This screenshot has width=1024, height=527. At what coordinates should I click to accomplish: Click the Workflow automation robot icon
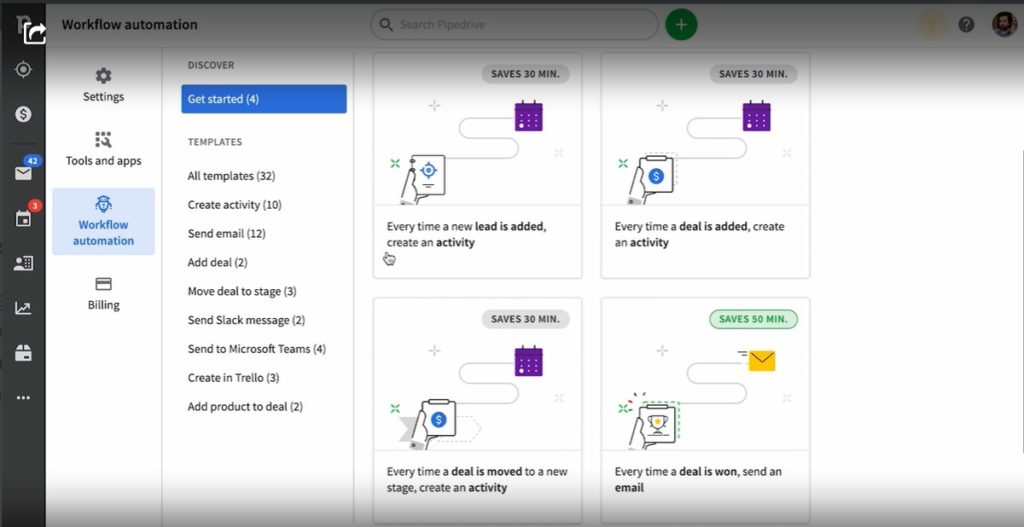point(103,204)
